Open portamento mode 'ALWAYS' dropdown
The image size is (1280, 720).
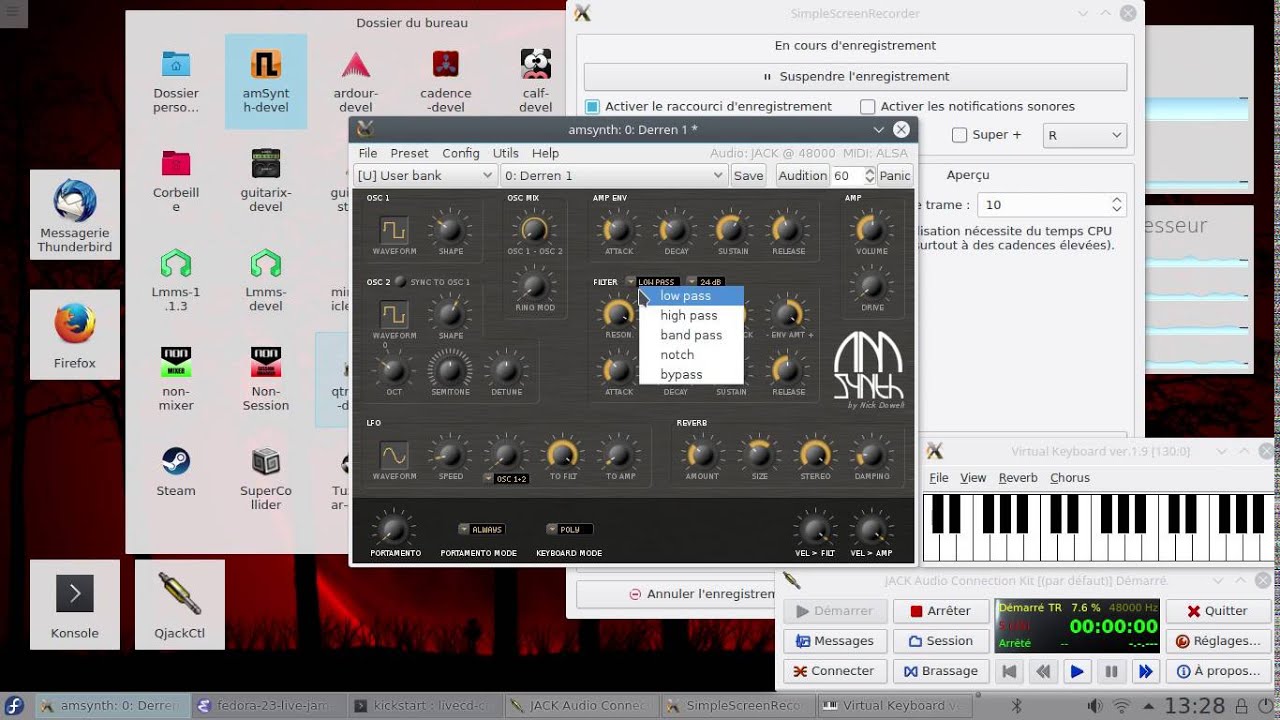coord(481,529)
